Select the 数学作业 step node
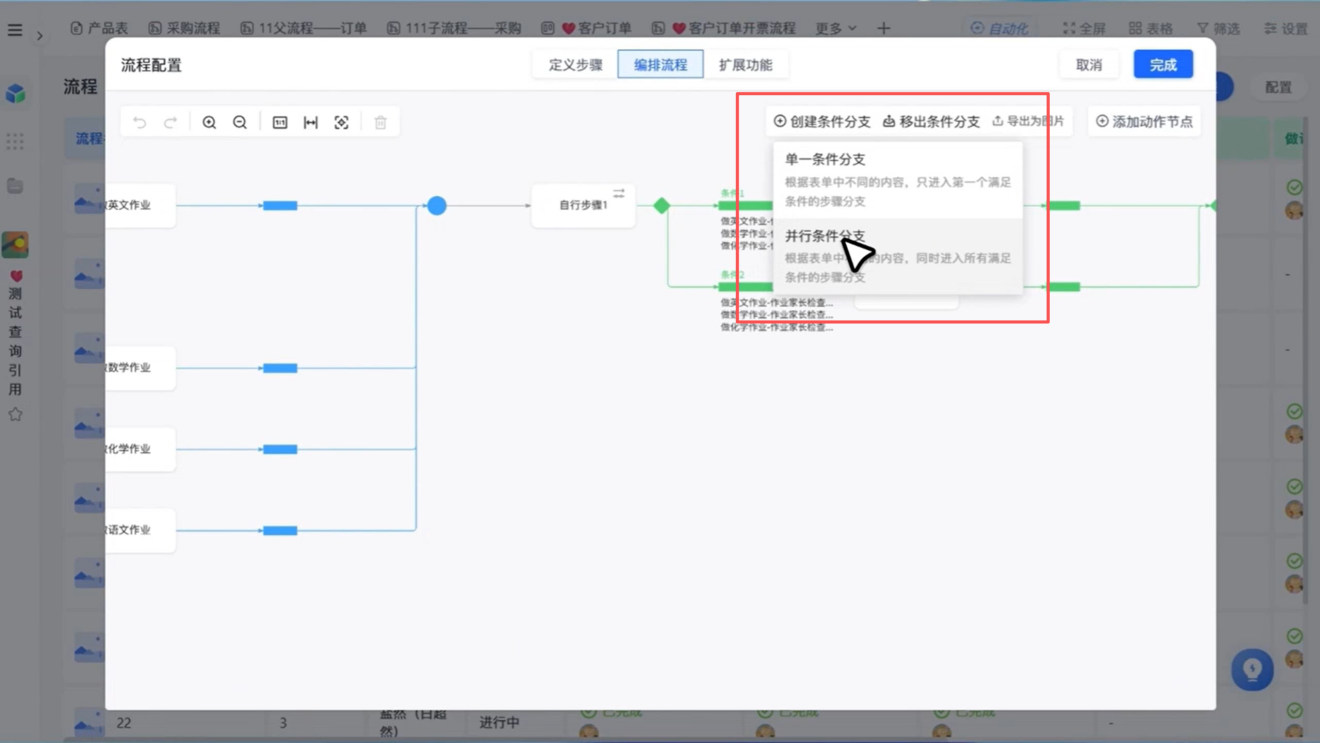The image size is (1320, 743). point(140,368)
